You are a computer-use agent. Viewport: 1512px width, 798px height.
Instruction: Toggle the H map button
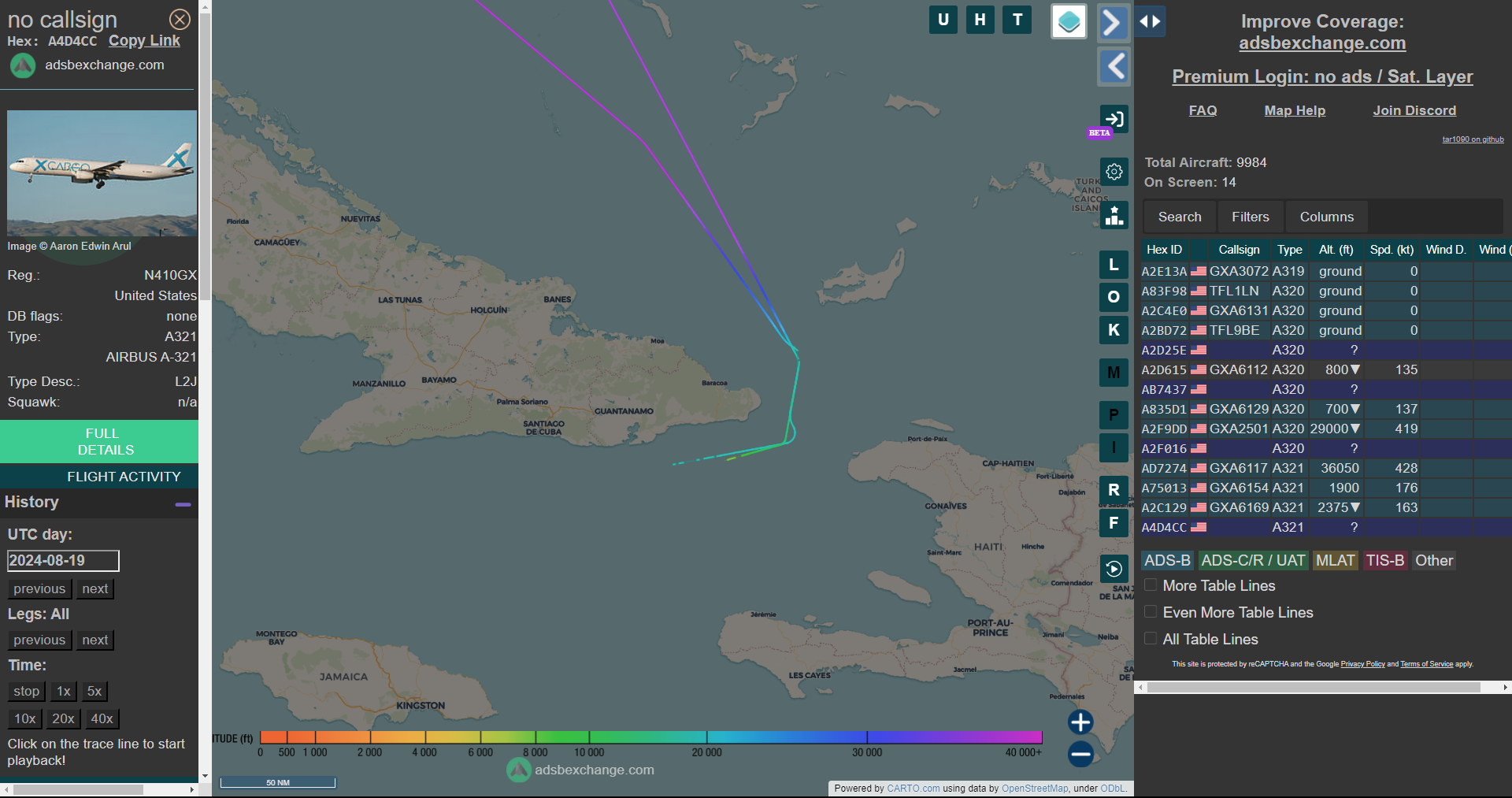click(980, 20)
